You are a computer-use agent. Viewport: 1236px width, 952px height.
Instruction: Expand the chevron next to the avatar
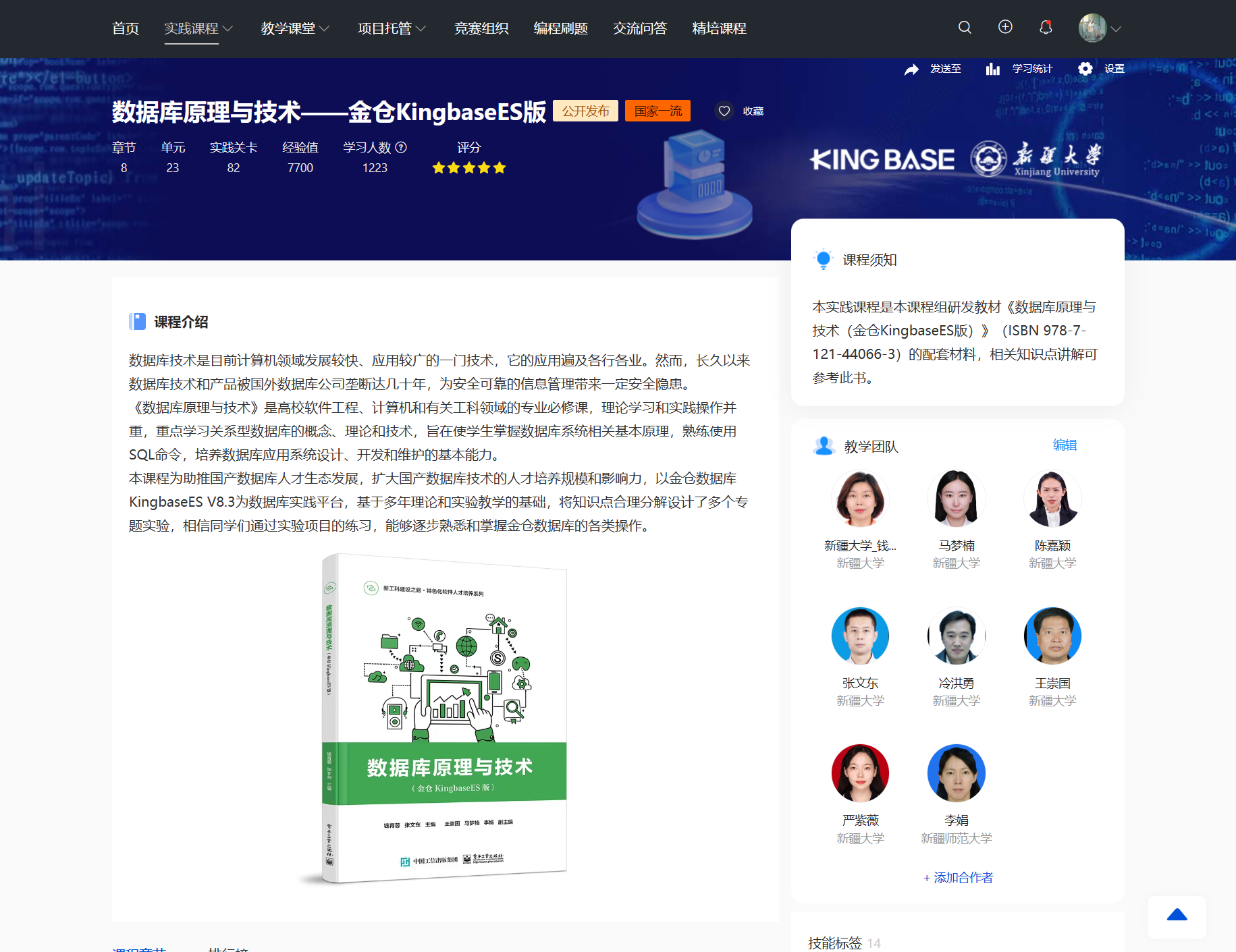pyautogui.click(x=1116, y=29)
